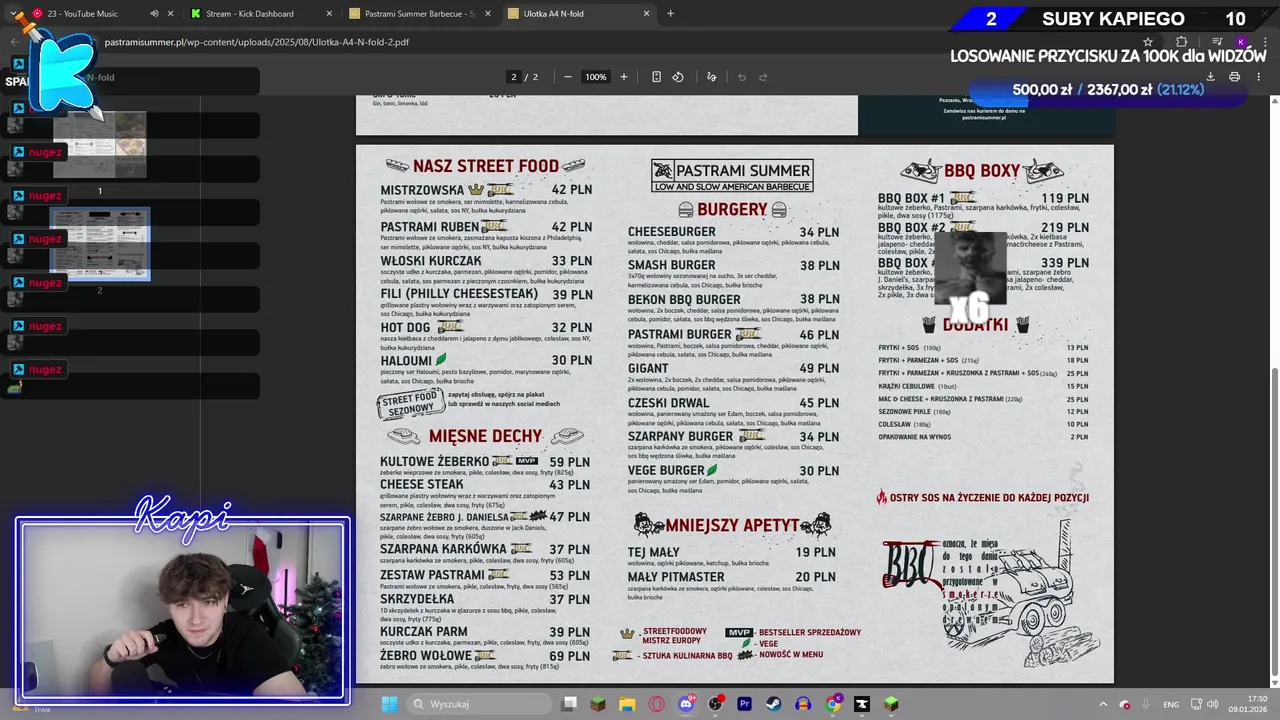Image resolution: width=1280 pixels, height=720 pixels.
Task: Click the PDF vertical scrollbar
Action: (x=1274, y=520)
